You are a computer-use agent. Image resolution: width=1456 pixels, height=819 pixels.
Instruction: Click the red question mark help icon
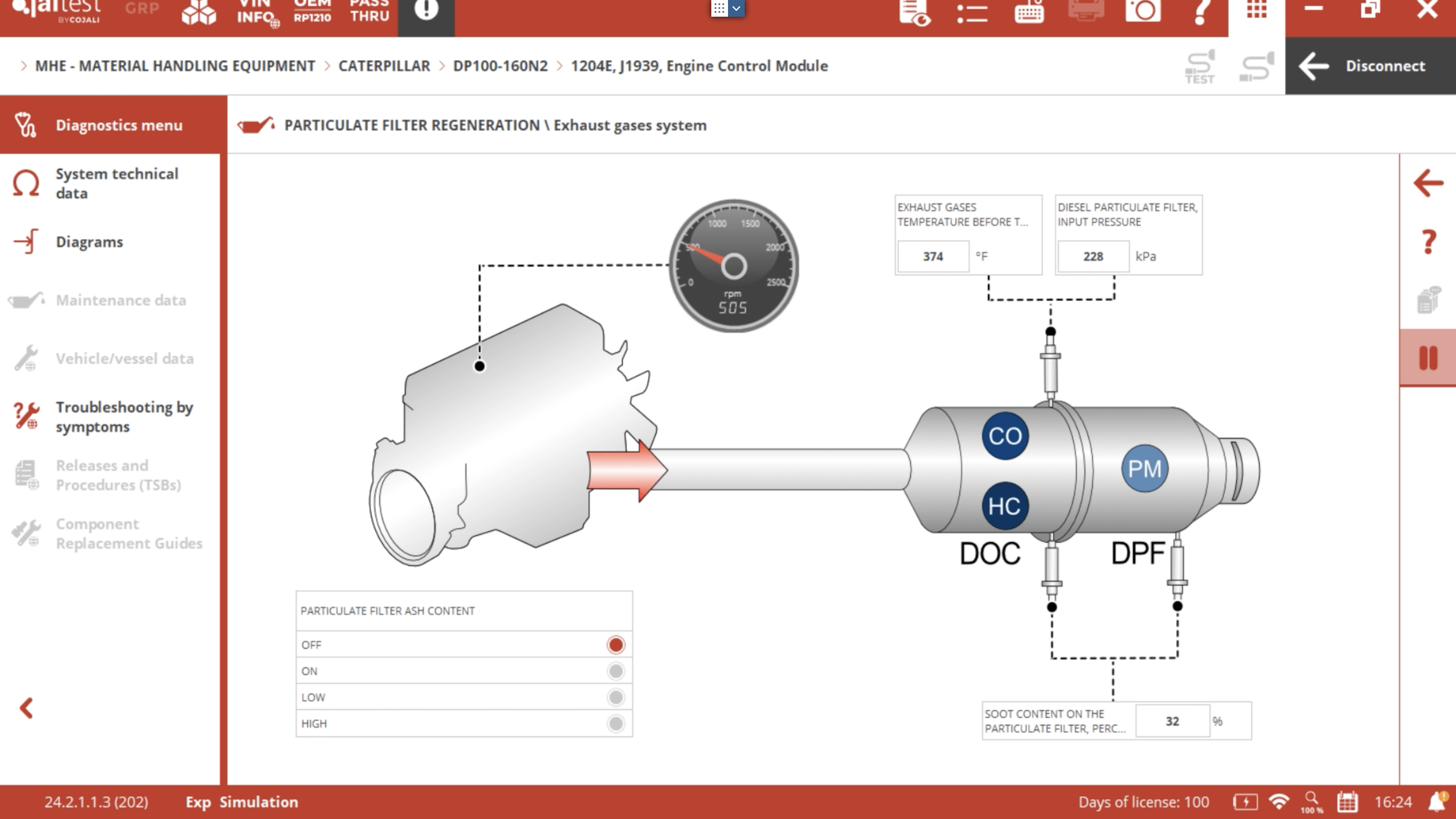1428,242
